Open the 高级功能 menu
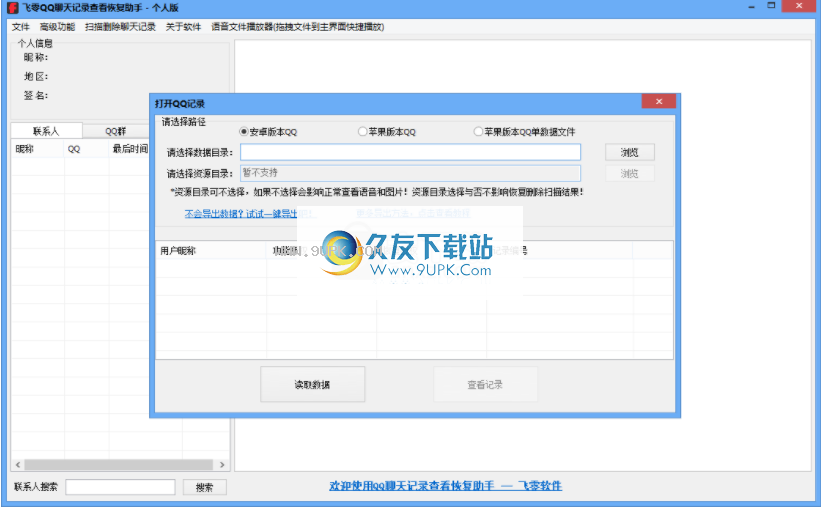821x507 pixels. tap(57, 27)
